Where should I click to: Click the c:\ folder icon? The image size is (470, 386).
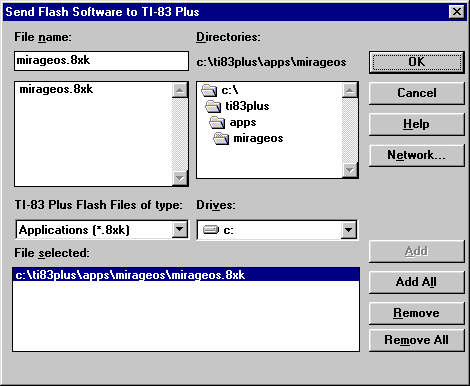coord(209,90)
